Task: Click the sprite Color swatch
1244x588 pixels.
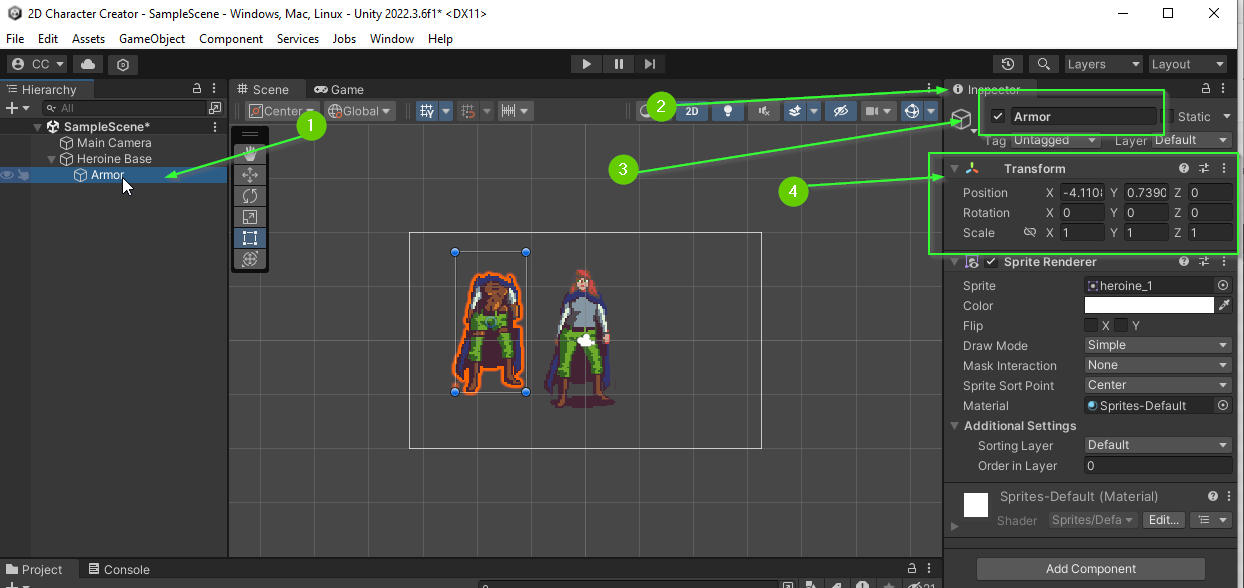Action: (1149, 306)
